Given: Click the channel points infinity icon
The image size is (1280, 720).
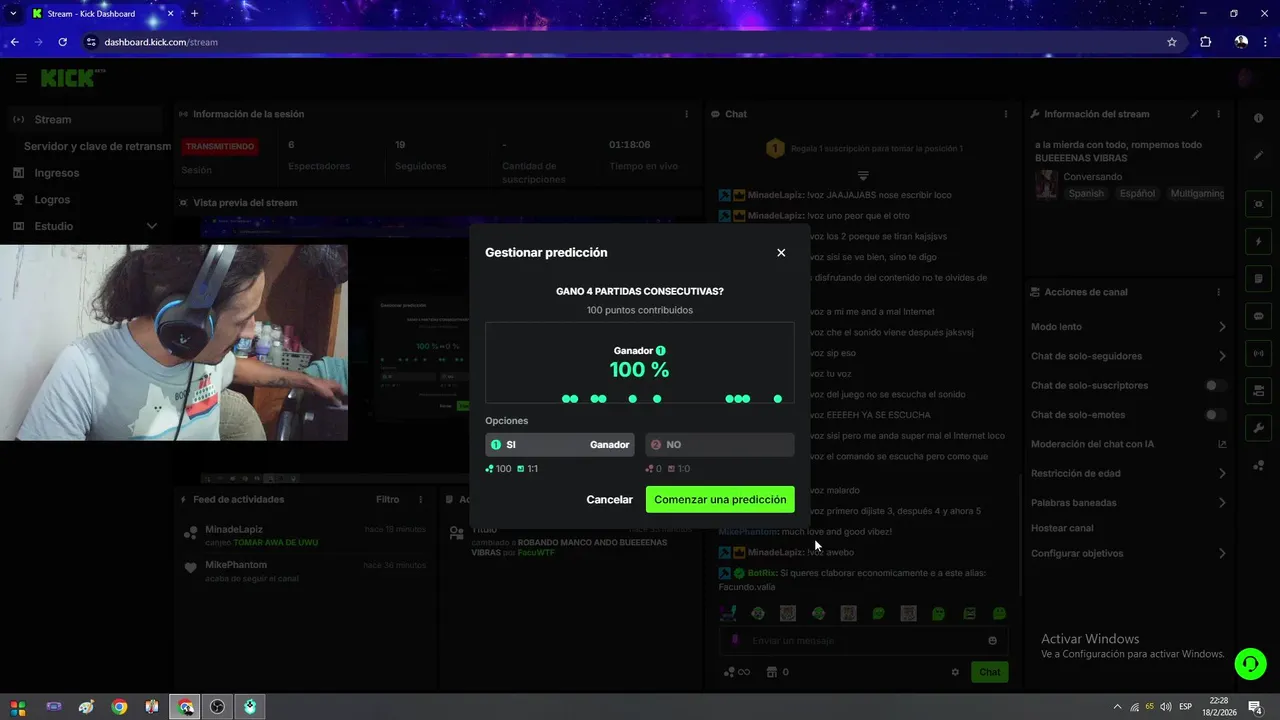Looking at the screenshot, I should pyautogui.click(x=737, y=672).
